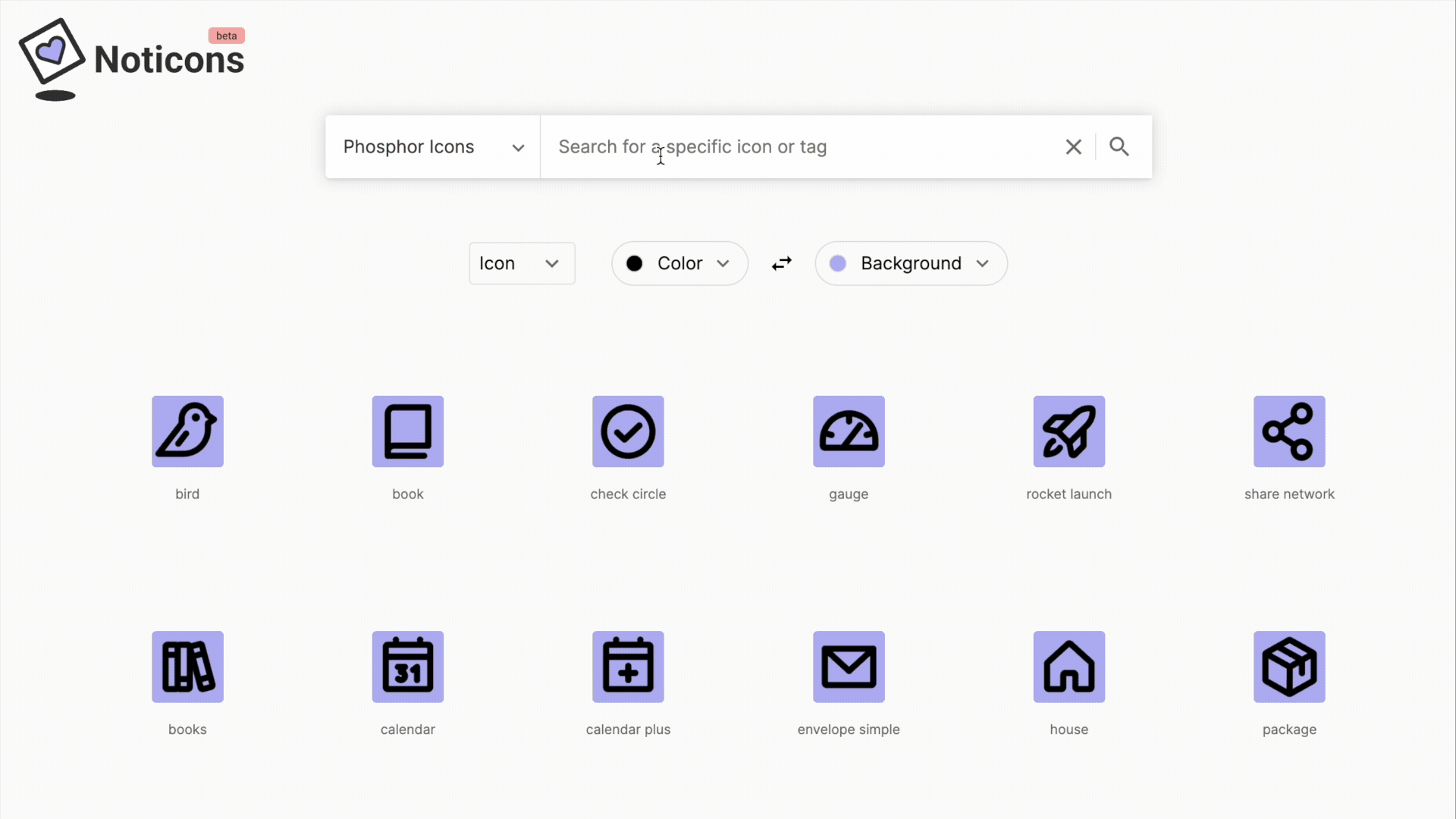Screen dimensions: 1456x819
Task: Expand the Background picker dropdown
Action: [912, 263]
